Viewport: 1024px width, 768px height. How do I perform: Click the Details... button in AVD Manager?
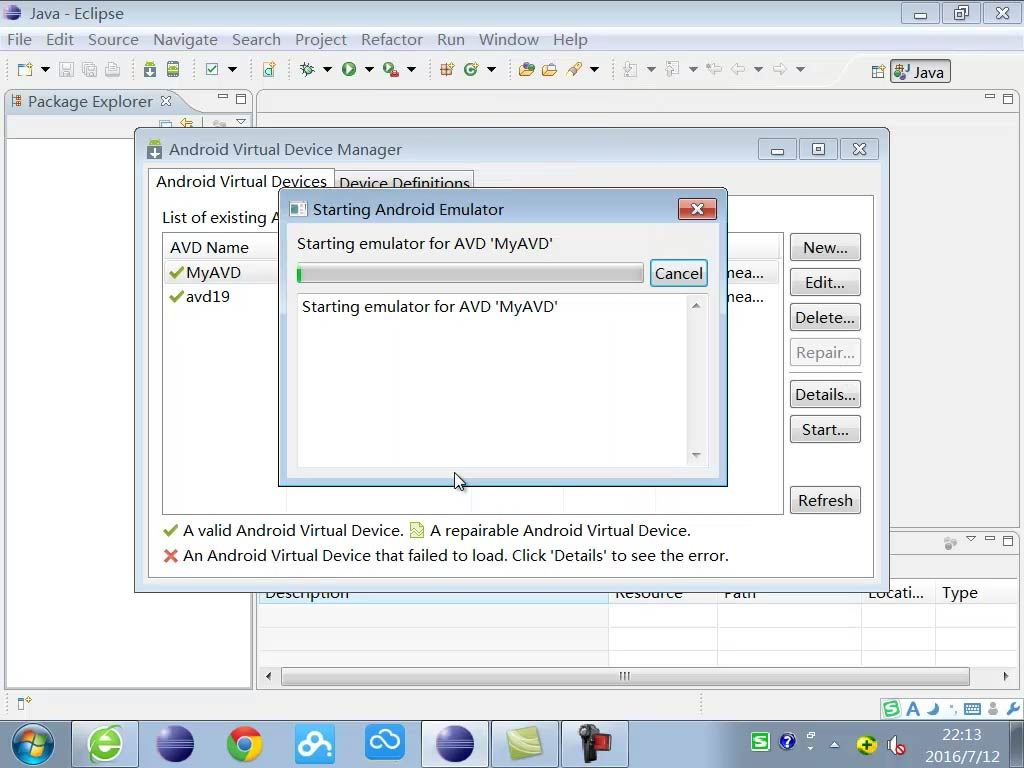tap(825, 394)
